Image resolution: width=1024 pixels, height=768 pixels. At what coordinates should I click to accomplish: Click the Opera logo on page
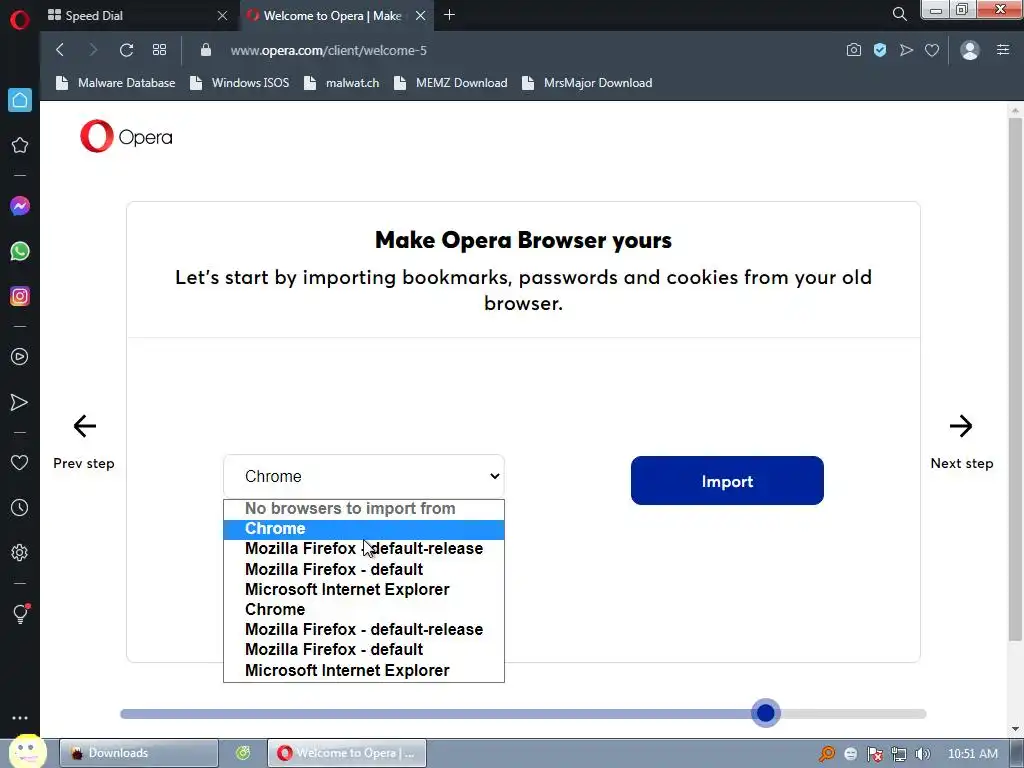click(x=126, y=136)
